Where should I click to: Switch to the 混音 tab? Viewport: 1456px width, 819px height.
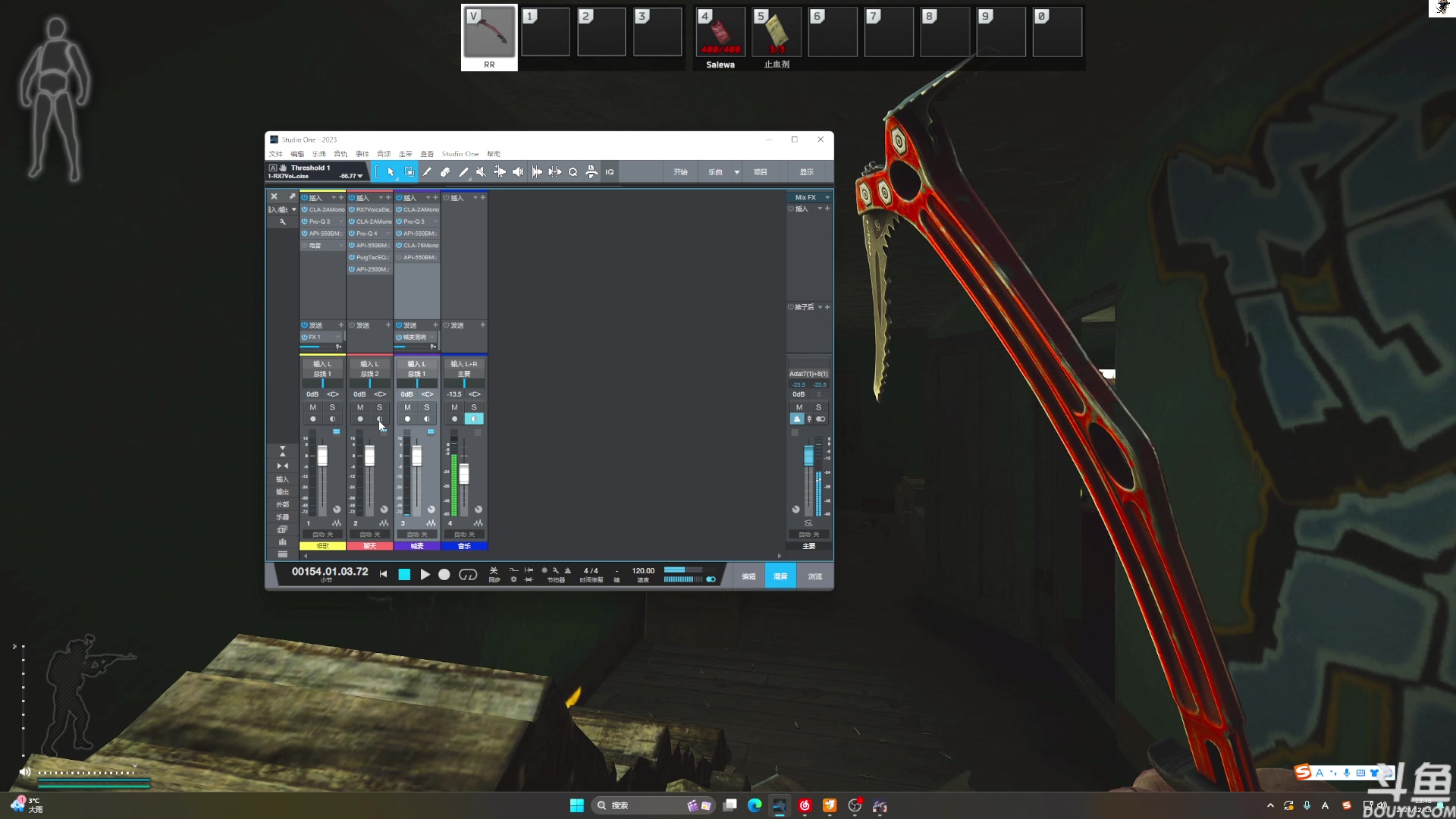(780, 576)
